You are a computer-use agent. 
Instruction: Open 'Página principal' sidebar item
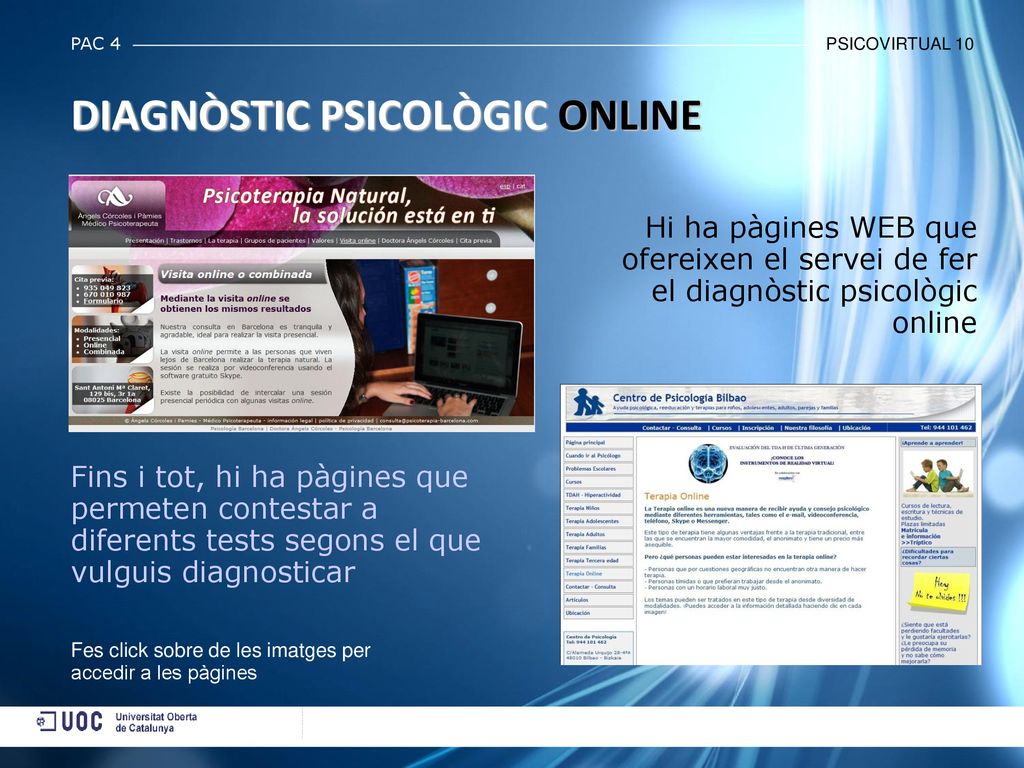[x=598, y=443]
